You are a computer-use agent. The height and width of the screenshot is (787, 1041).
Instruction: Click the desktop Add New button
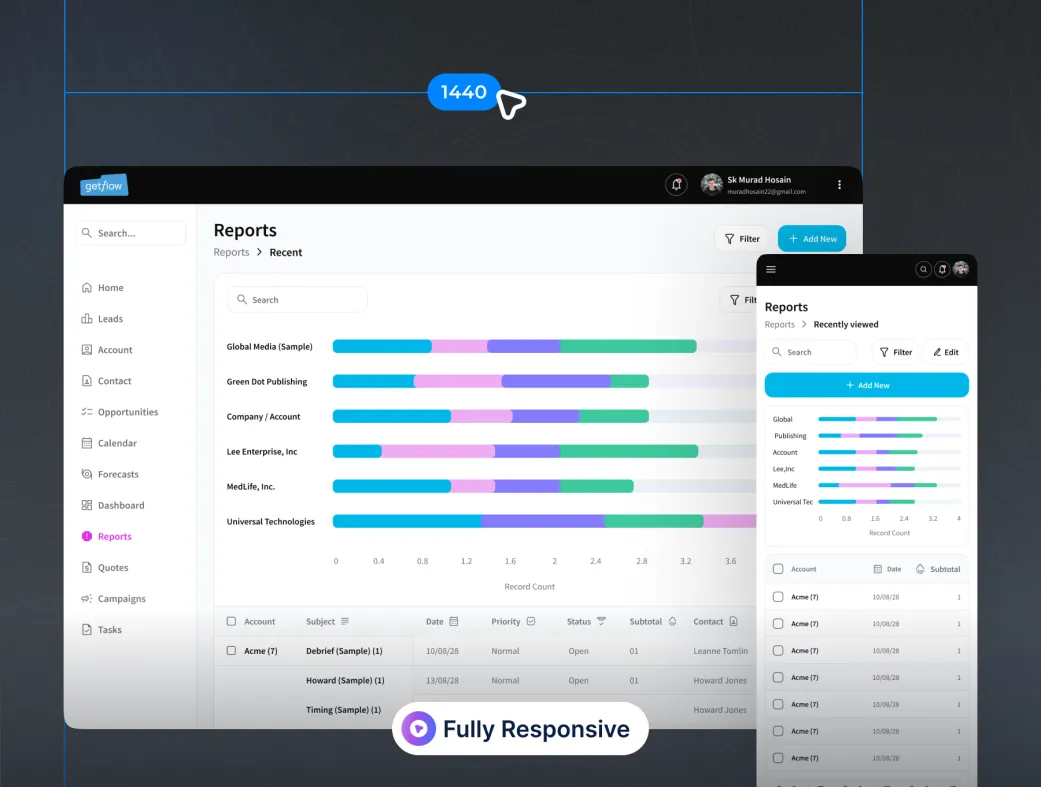click(x=812, y=239)
